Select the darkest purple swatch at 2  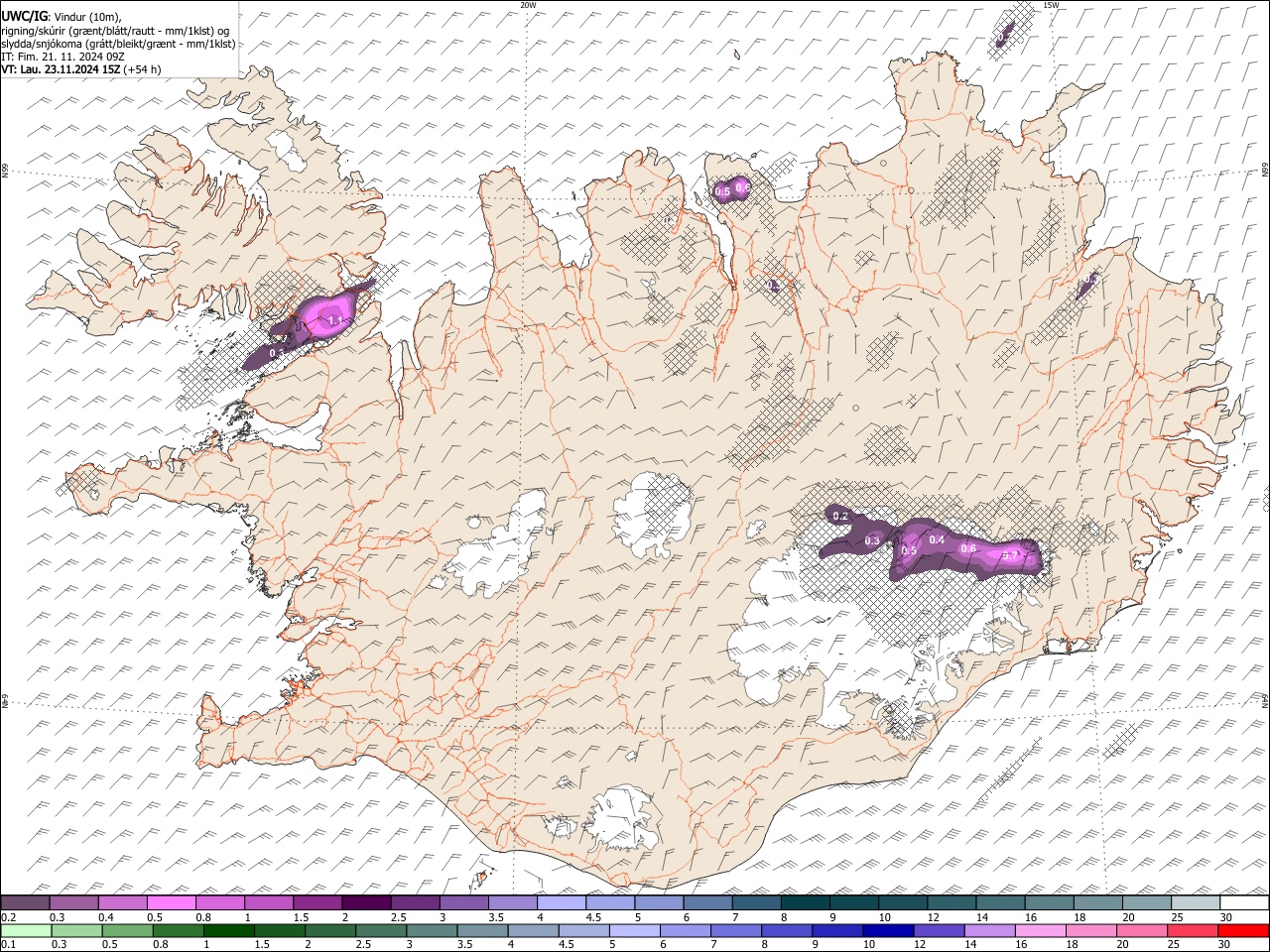pyautogui.click(x=366, y=902)
